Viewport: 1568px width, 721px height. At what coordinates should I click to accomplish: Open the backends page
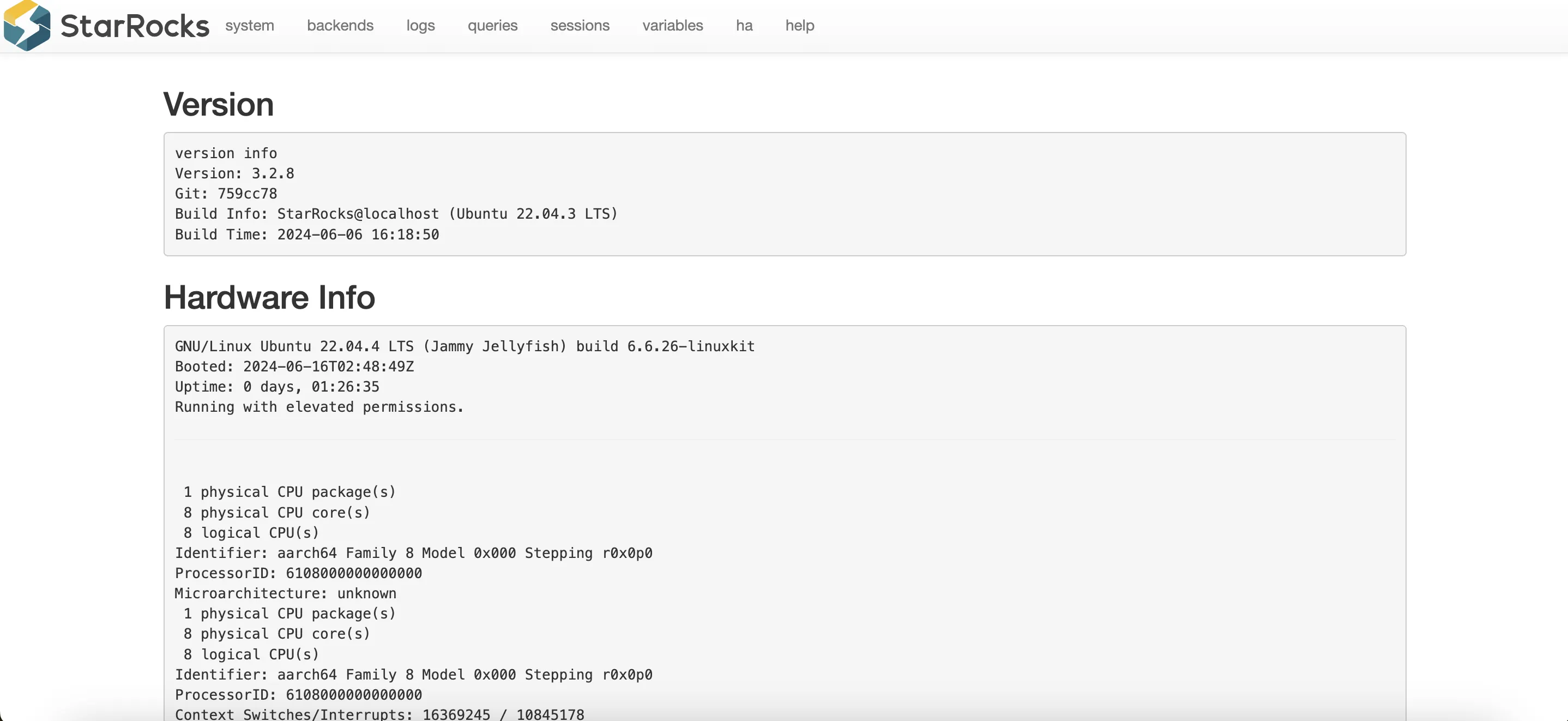[x=340, y=26]
